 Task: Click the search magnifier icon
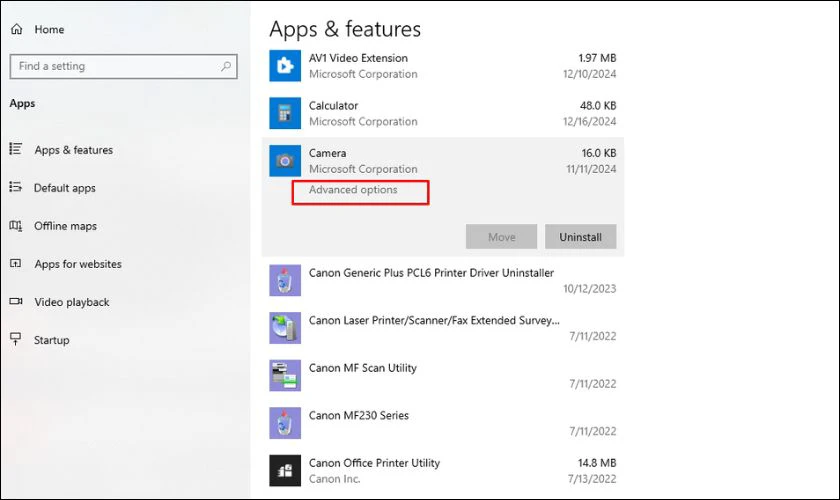pyautogui.click(x=226, y=66)
